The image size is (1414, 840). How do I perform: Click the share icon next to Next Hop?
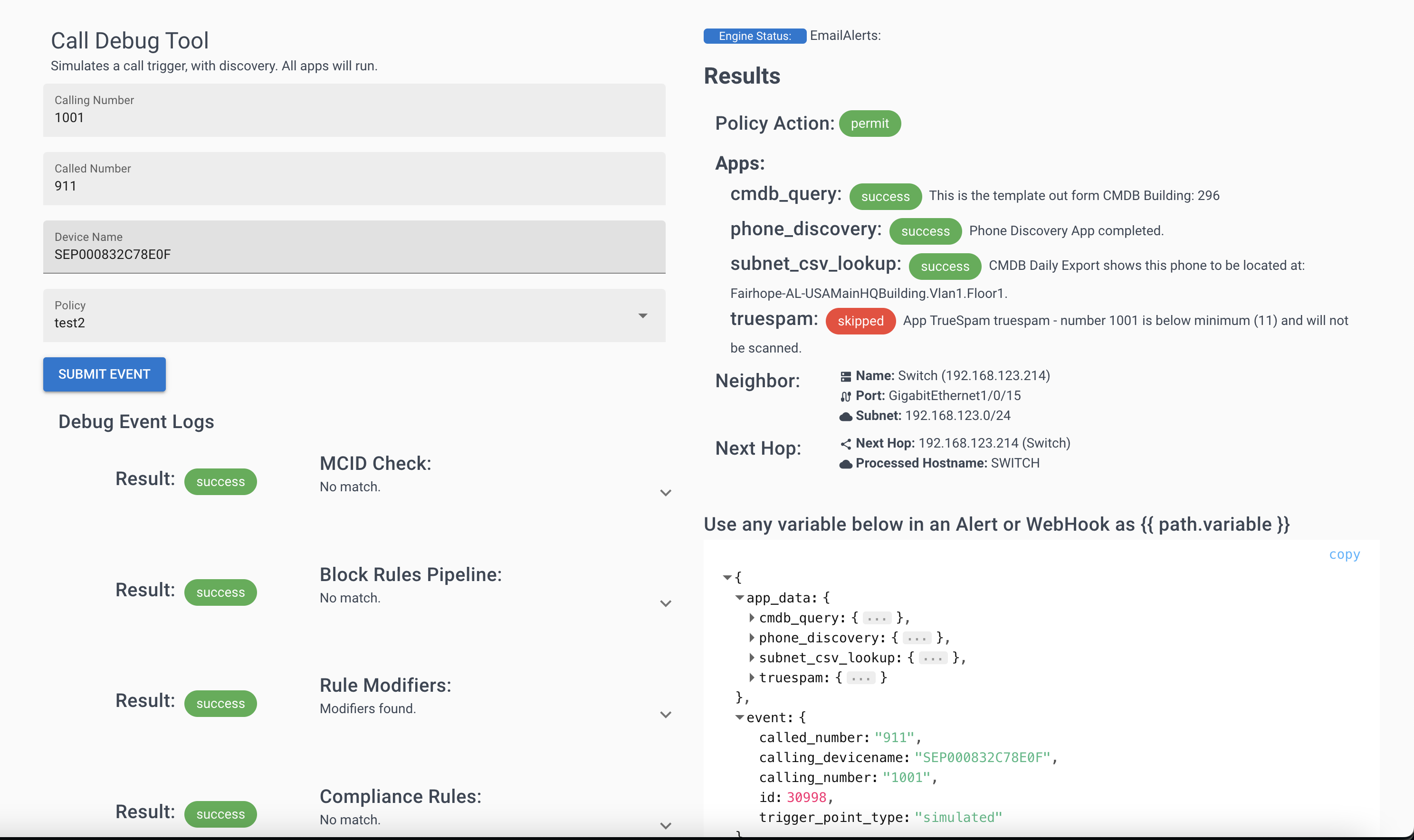pos(845,444)
